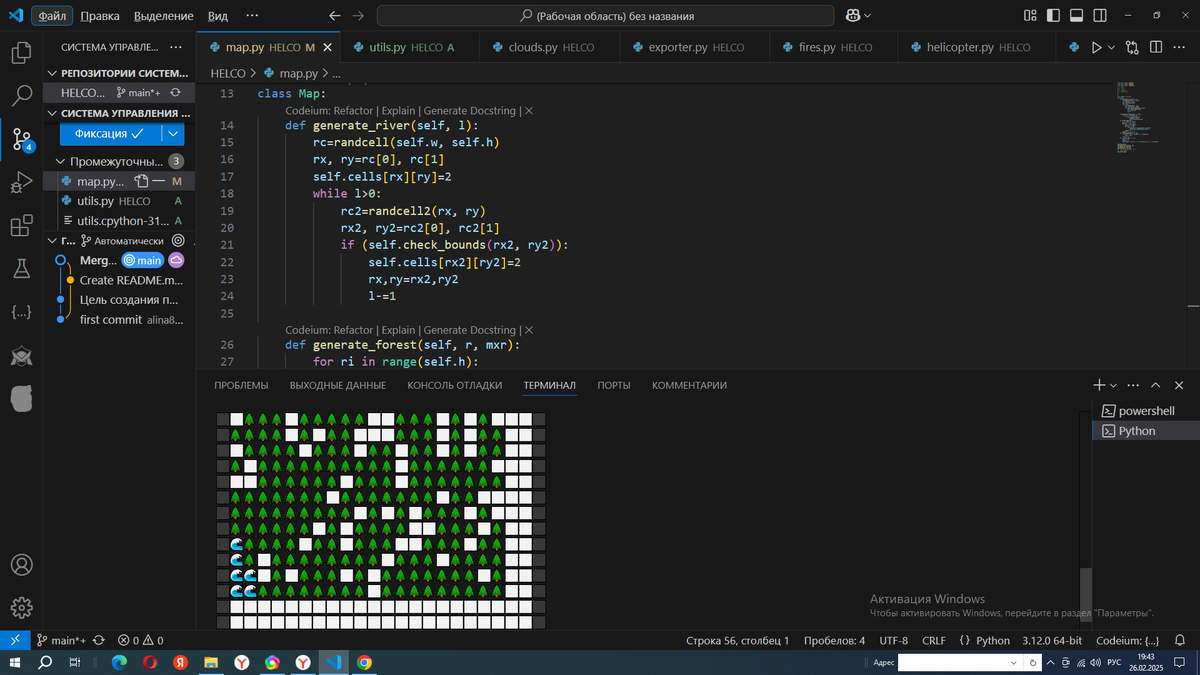
Task: Open the КОНСОЛЬ ОТЛАДКИ panel tab
Action: coord(455,385)
